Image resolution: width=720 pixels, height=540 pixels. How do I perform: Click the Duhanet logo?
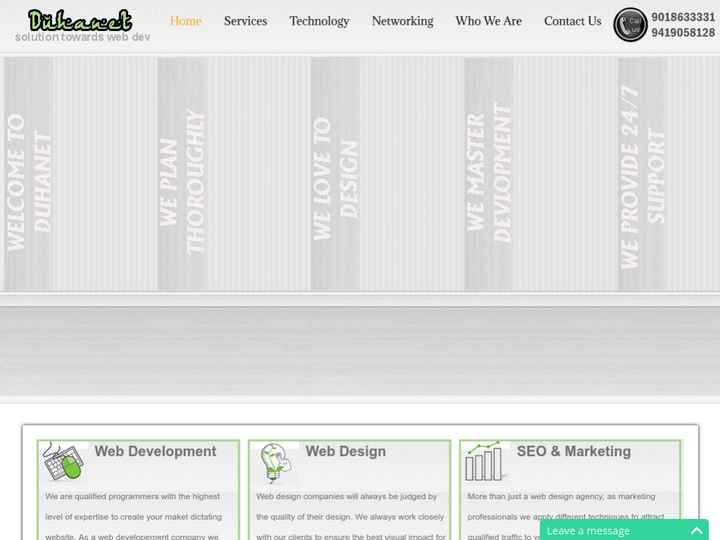(x=80, y=21)
